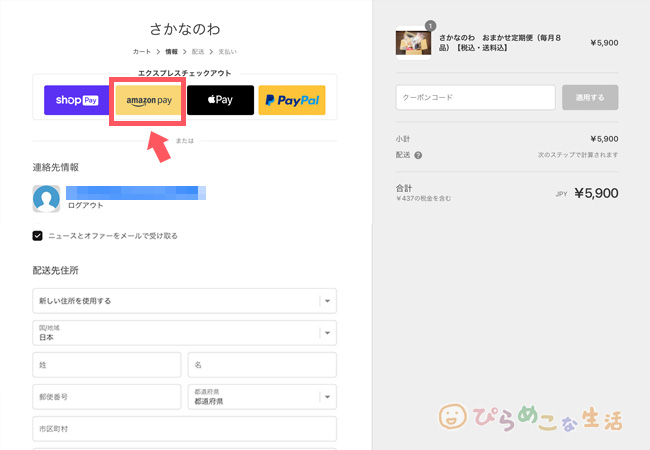The width and height of the screenshot is (650, 450).
Task: Uncheck ニュースとオファーをメールで受け取る checkbox
Action: point(37,236)
